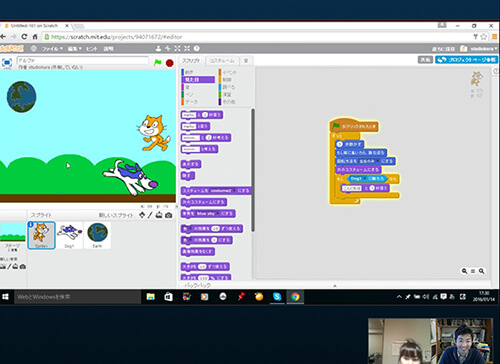Screen dimensions: 500x364
Task: Paint new backdrop brush icon under stage
Action: coord(10,266)
